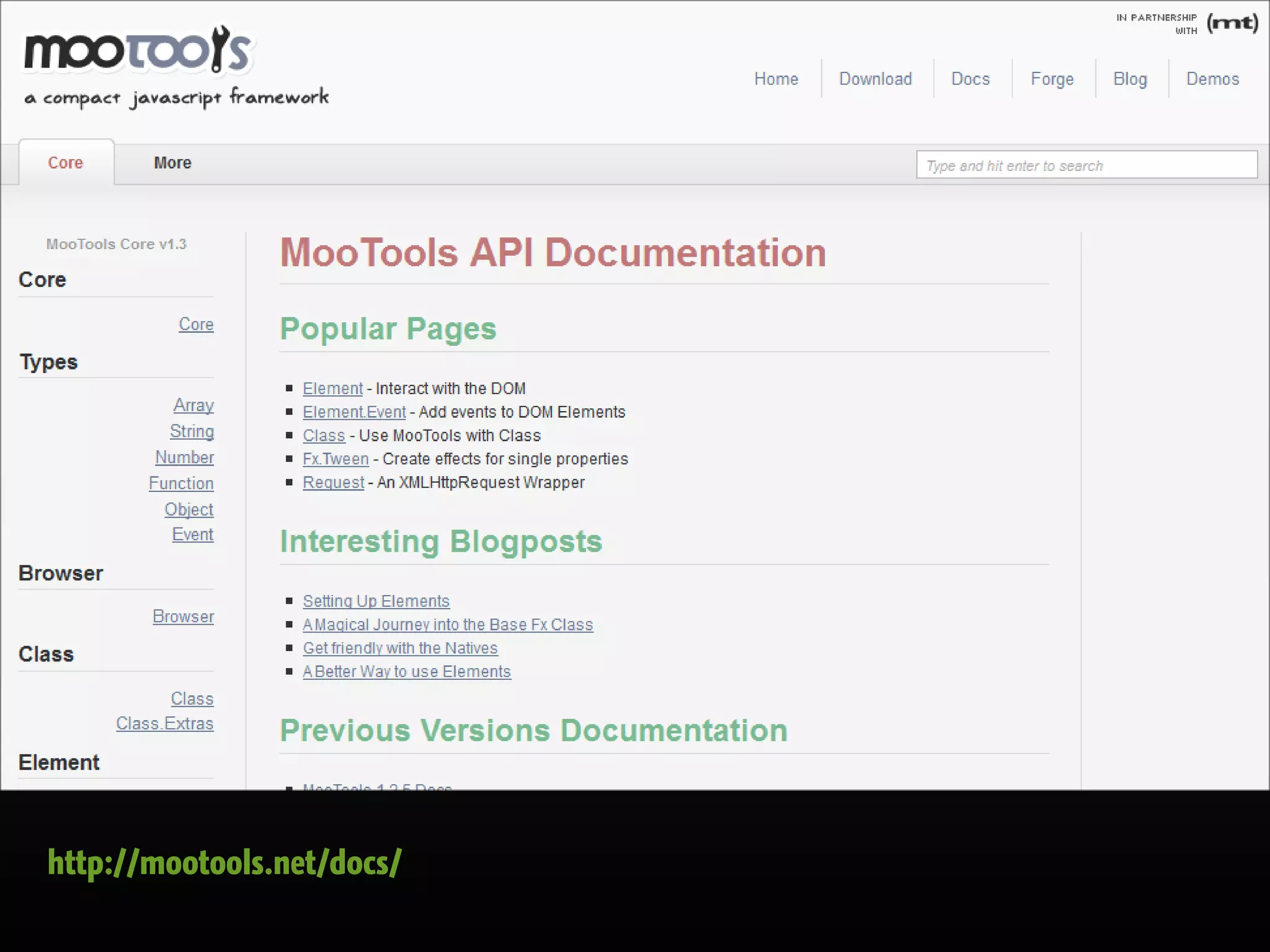The width and height of the screenshot is (1270, 952).
Task: Click the Popular Pages heading
Action: 388,329
